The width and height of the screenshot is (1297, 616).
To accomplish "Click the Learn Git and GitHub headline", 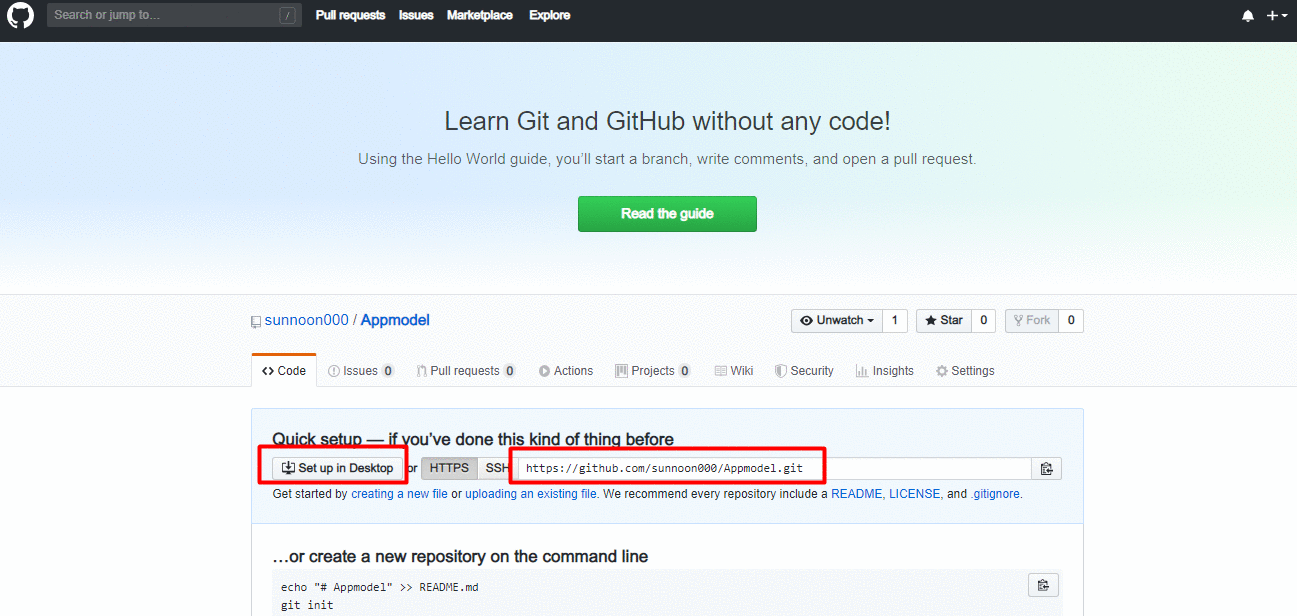I will point(667,122).
